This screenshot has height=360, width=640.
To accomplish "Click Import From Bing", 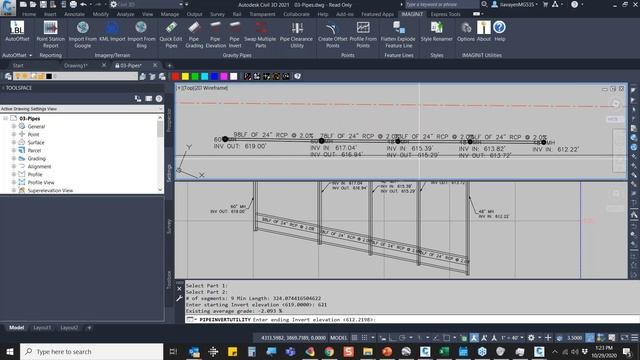I will pos(141,35).
